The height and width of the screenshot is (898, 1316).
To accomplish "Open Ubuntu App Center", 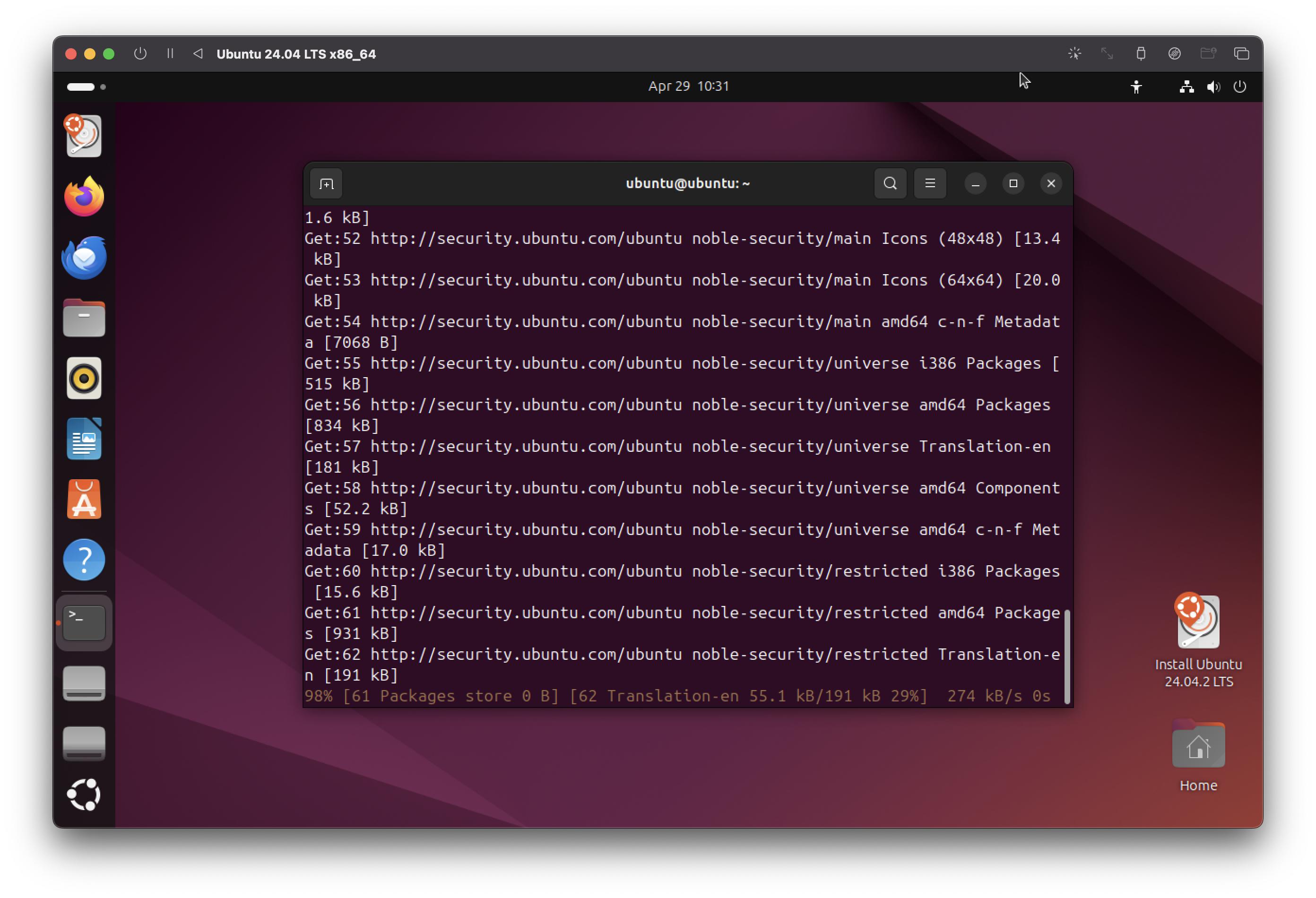I will coord(84,500).
